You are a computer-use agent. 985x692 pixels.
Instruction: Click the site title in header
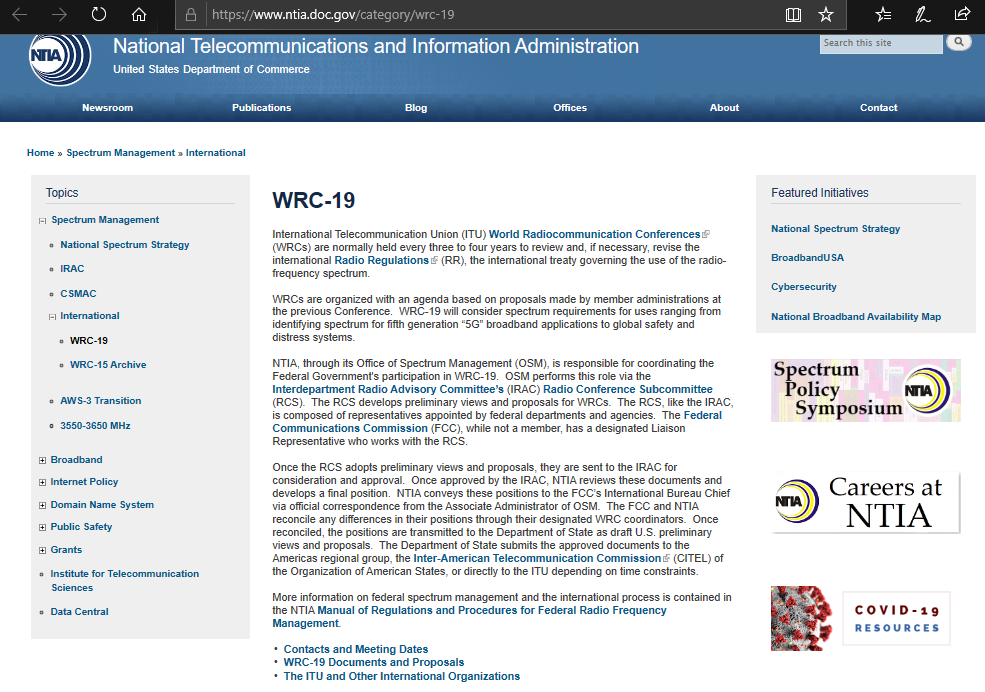click(x=376, y=46)
